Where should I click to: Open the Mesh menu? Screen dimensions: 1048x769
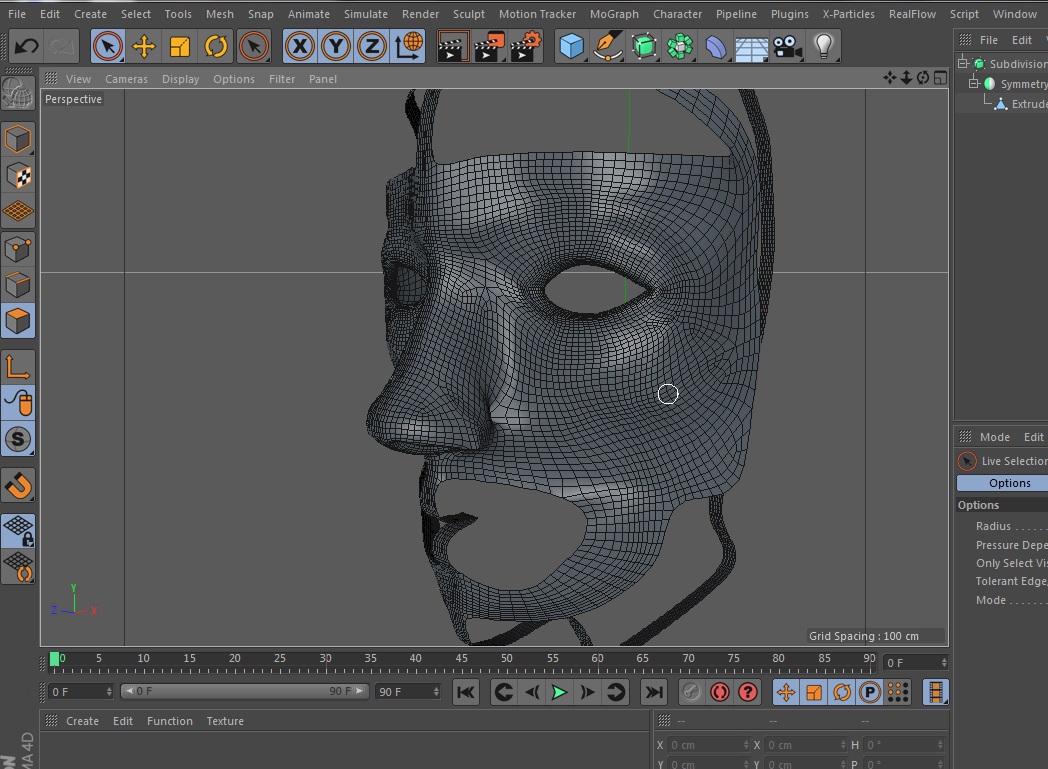click(219, 13)
